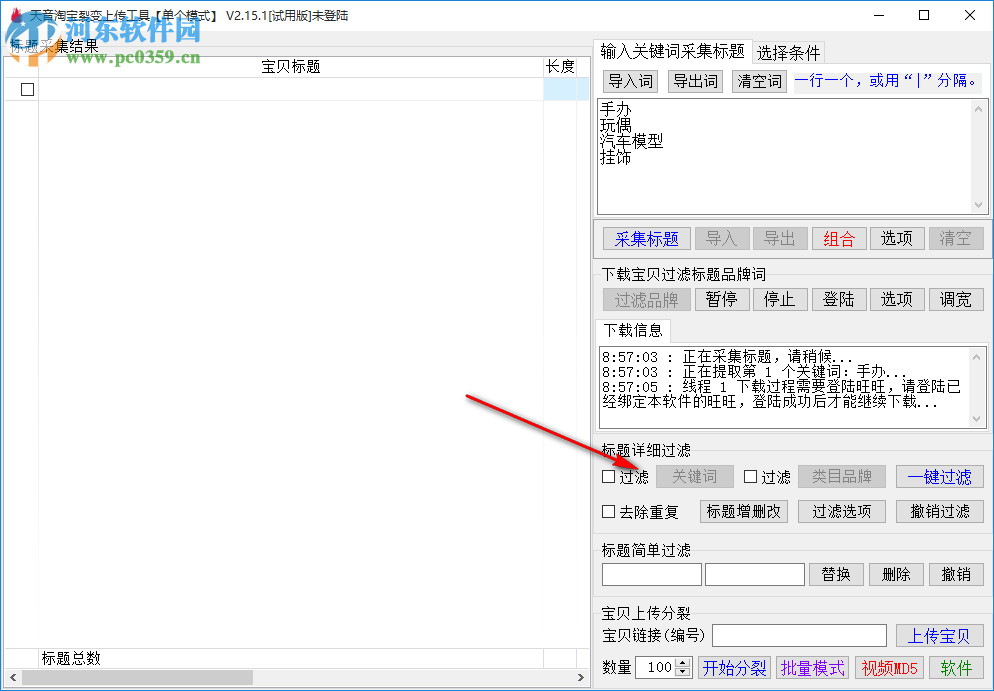
Task: Switch to the 选择条件 tab
Action: (x=789, y=52)
